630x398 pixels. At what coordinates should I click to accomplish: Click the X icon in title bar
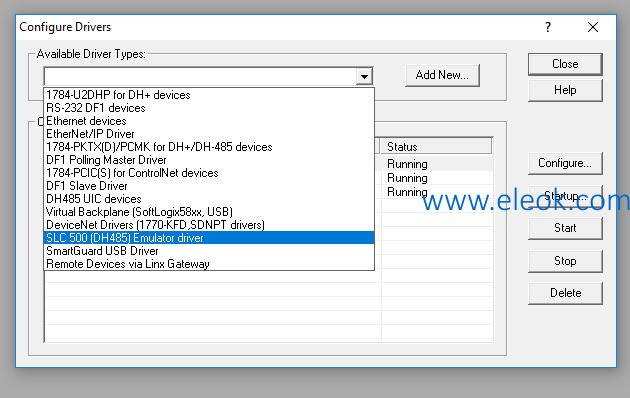pos(593,27)
